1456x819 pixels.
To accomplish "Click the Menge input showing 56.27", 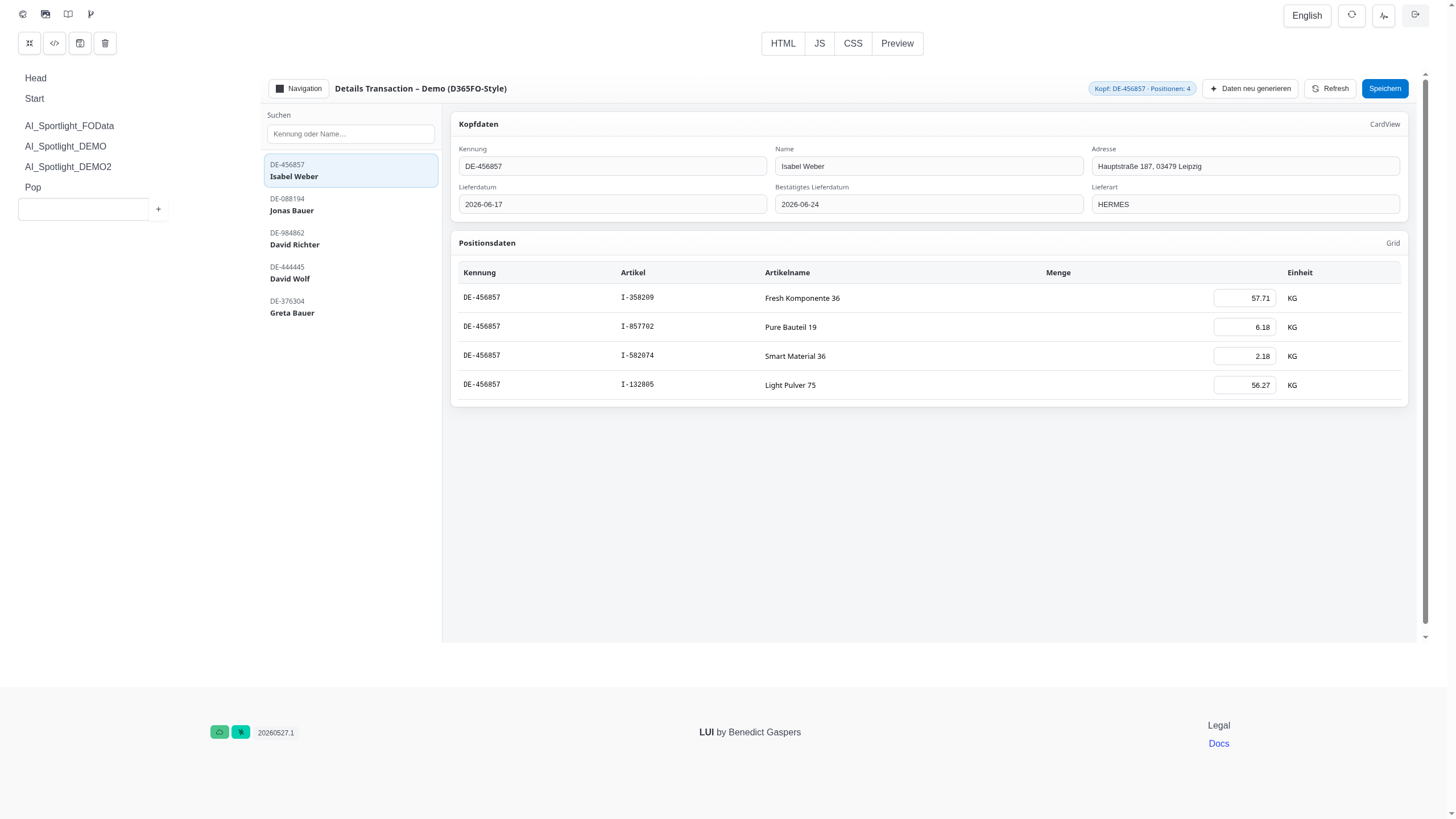I will pyautogui.click(x=1245, y=385).
